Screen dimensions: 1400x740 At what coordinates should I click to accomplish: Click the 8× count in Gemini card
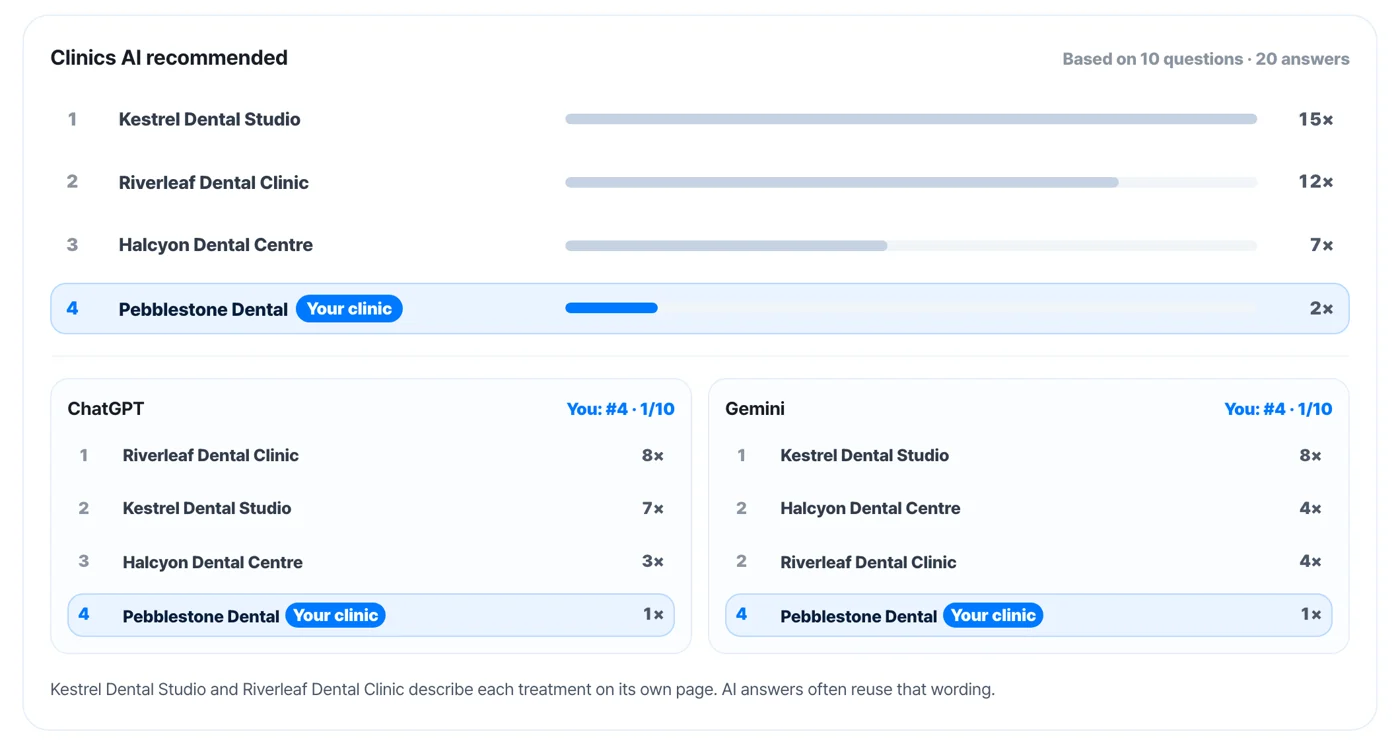click(1311, 455)
